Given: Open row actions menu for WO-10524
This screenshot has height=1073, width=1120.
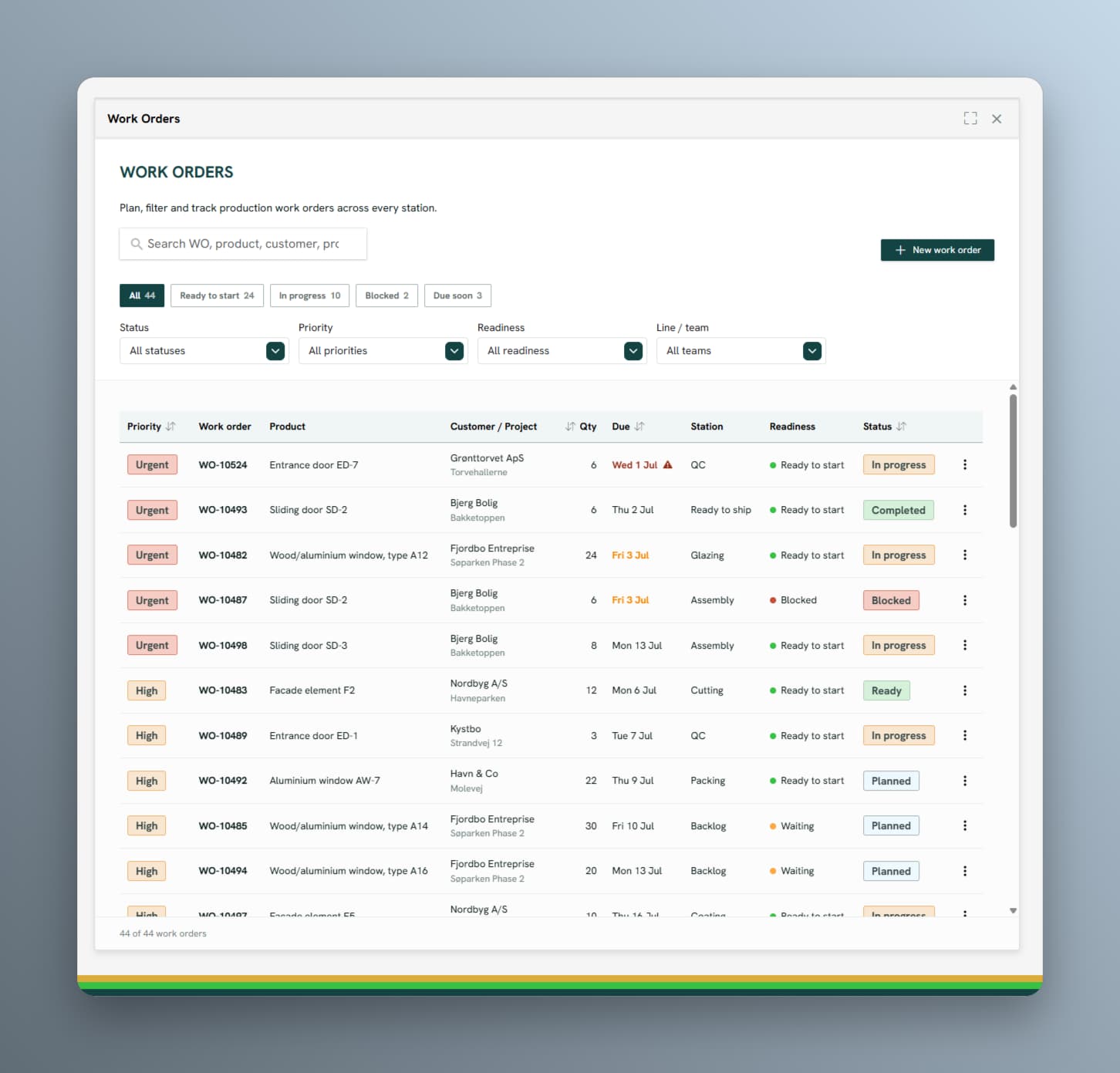Looking at the screenshot, I should coord(964,464).
